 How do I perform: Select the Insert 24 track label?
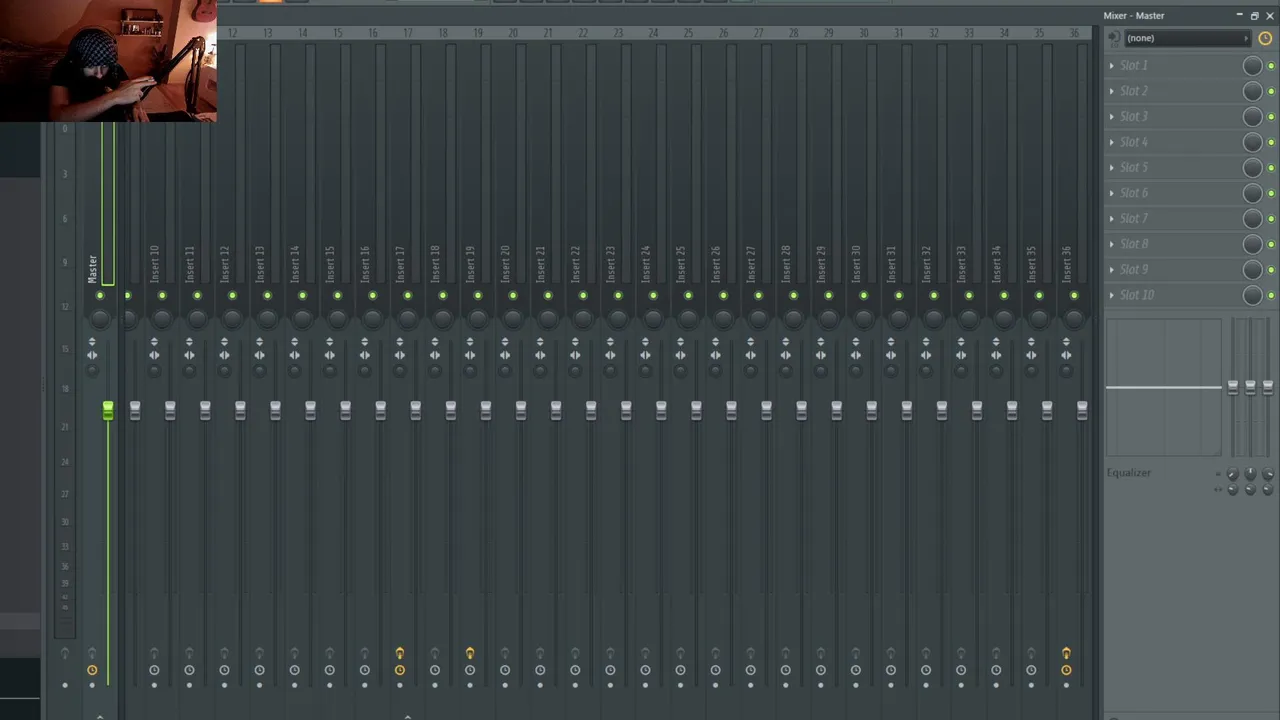[x=645, y=263]
